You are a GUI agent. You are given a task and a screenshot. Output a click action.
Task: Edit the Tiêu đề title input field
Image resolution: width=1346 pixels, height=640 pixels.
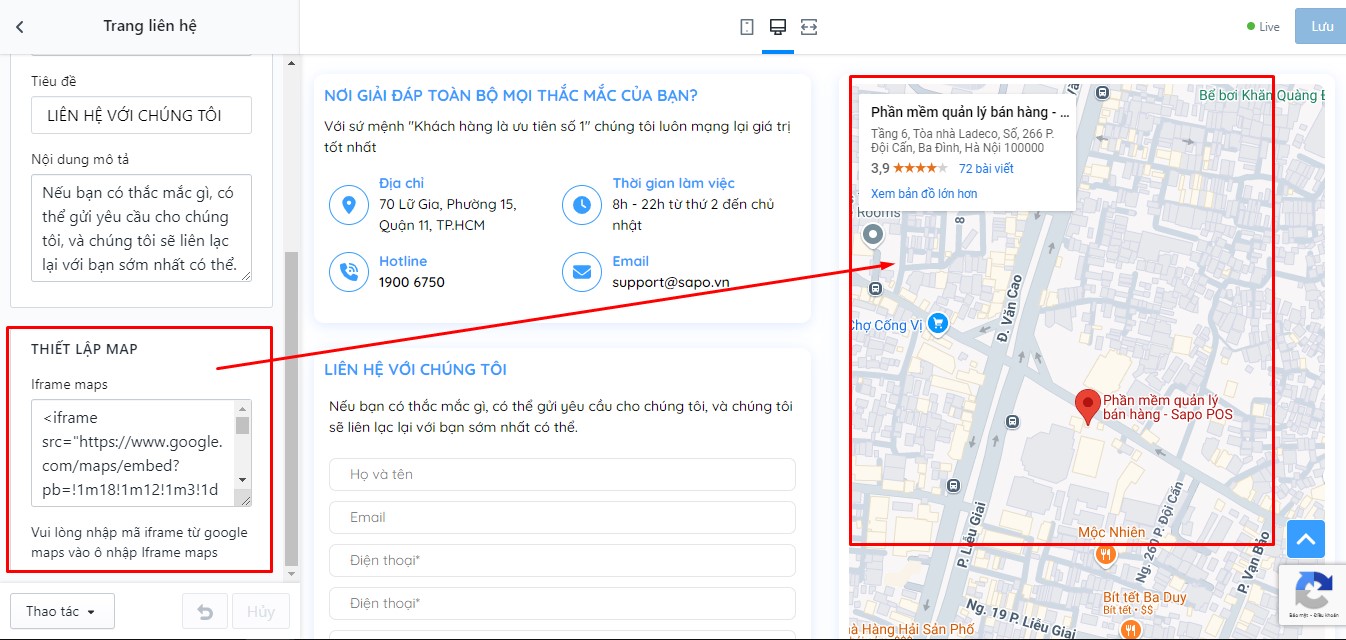click(141, 115)
